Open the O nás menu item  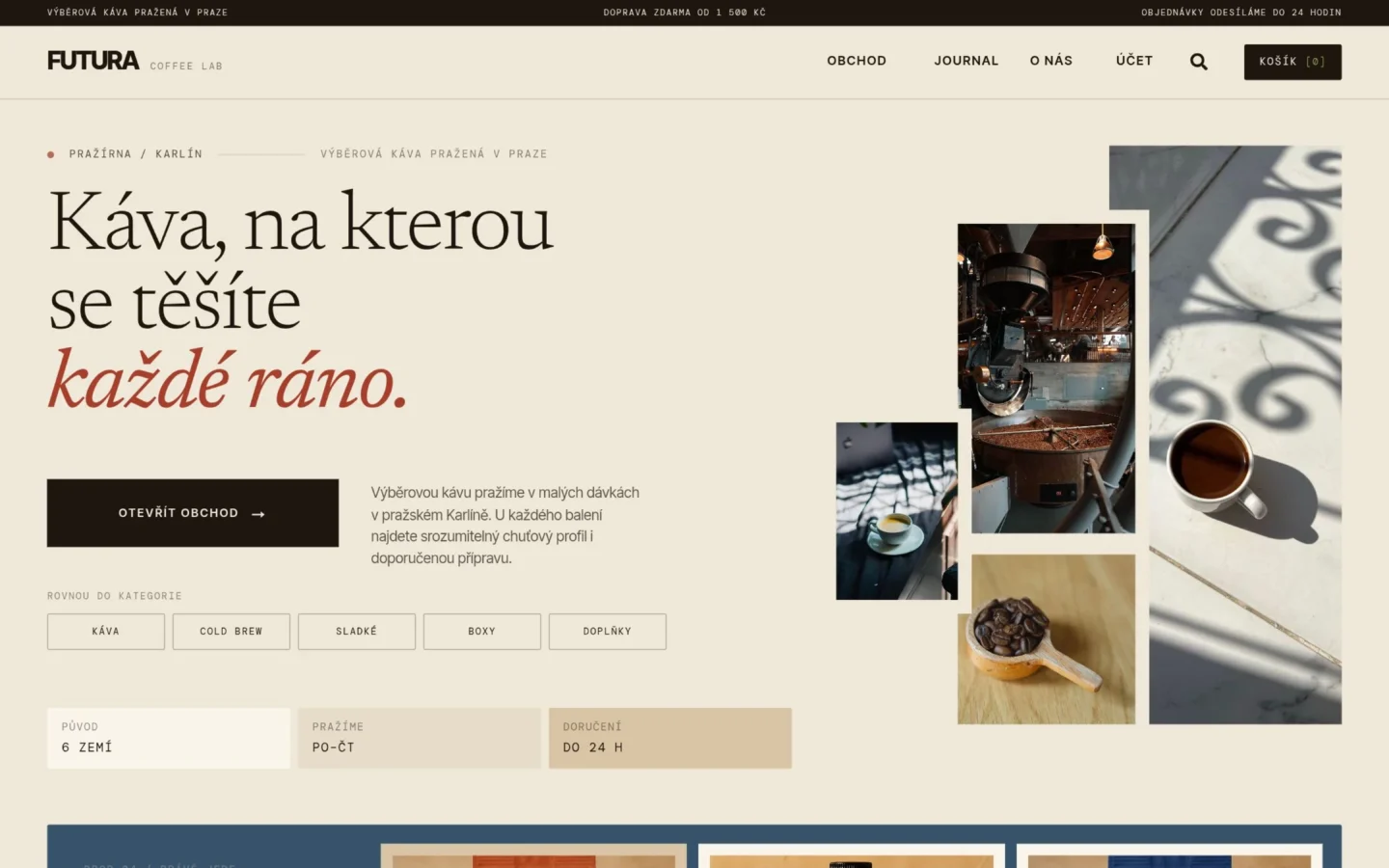(x=1051, y=61)
